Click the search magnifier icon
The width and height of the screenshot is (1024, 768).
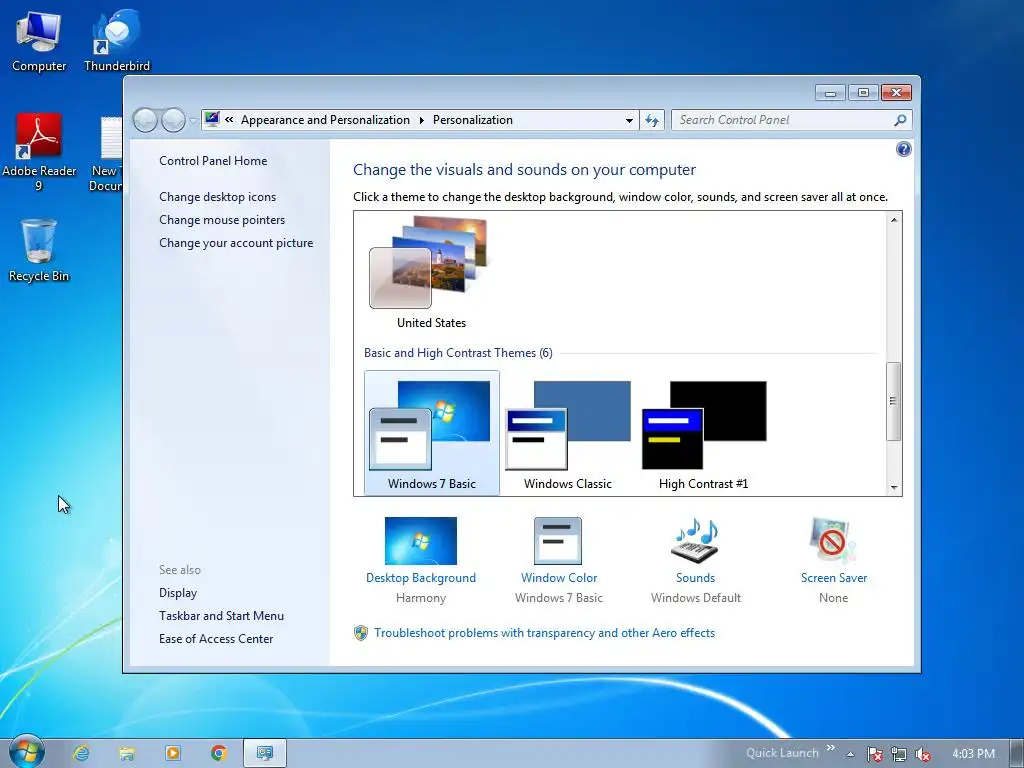click(x=900, y=120)
